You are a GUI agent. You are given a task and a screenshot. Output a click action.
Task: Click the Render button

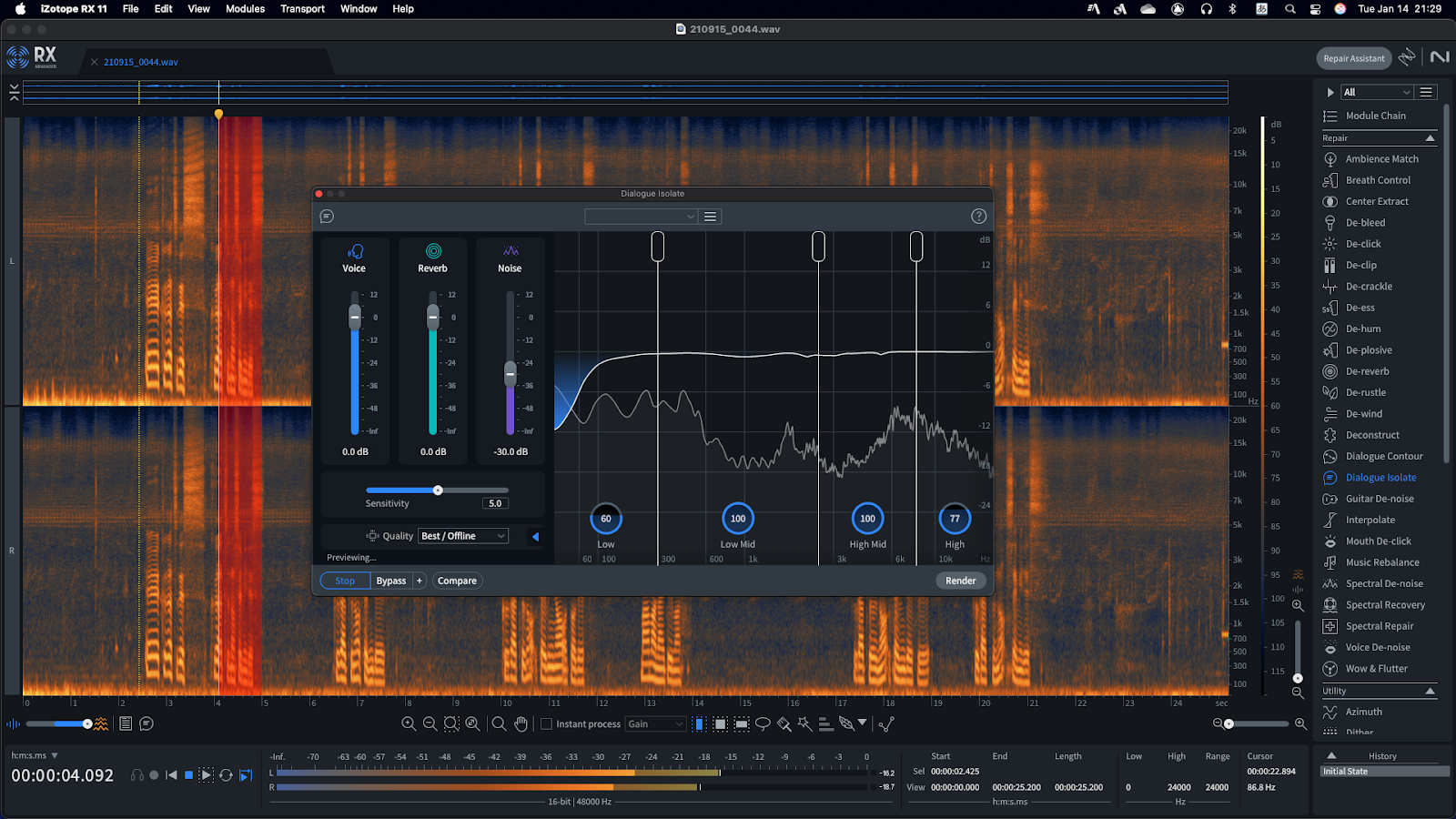click(960, 581)
